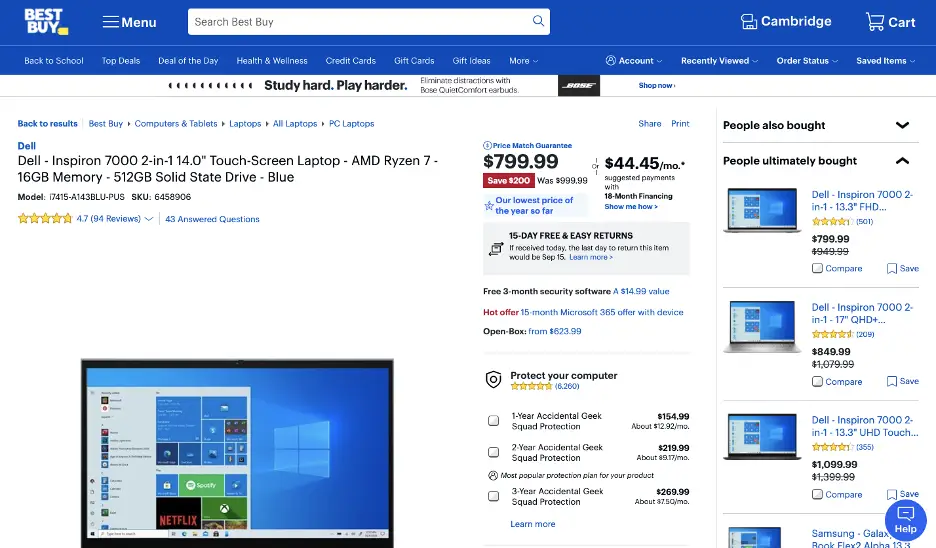Click the Save $200 badge

tap(508, 180)
